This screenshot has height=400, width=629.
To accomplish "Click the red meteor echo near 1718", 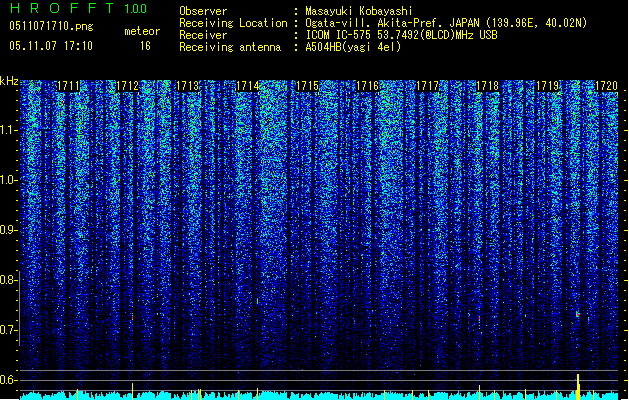I will click(x=479, y=319).
